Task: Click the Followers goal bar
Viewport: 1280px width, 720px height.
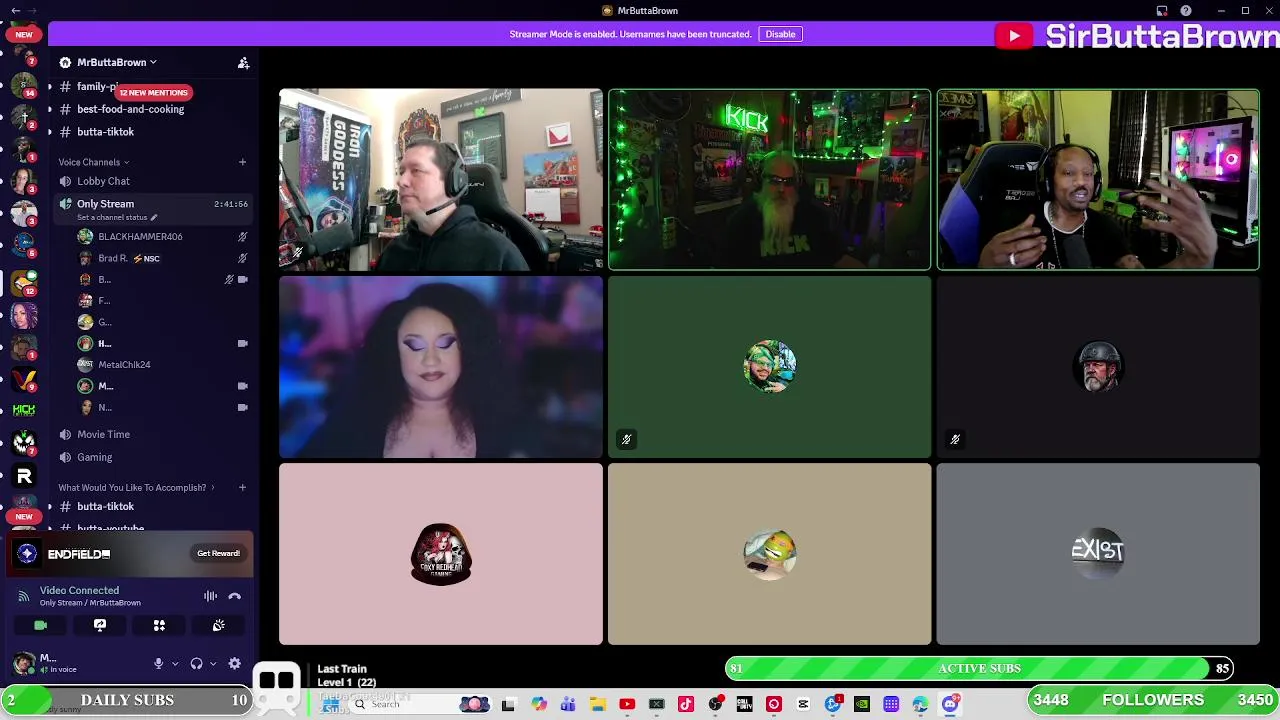Action: (1153, 700)
